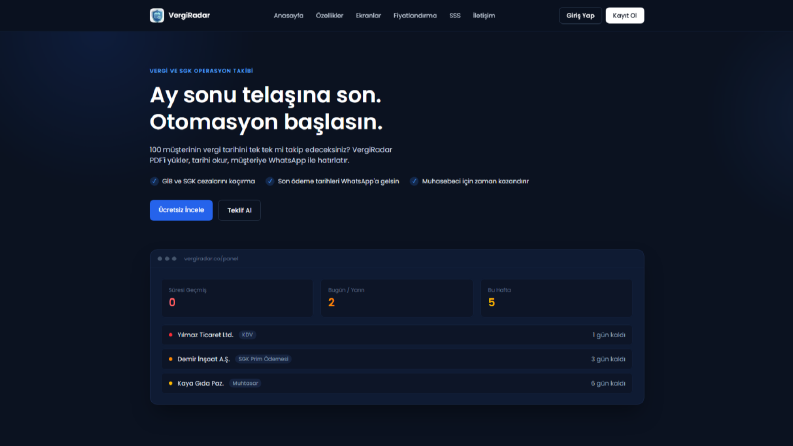This screenshot has width=793, height=446.
Task: Select the Yılmaz Ticaret Ltd. row
Action: pyautogui.click(x=396, y=335)
